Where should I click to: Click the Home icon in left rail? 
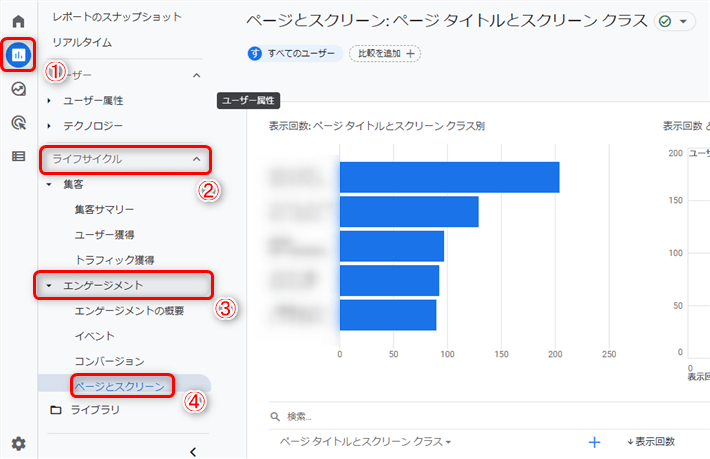(18, 20)
